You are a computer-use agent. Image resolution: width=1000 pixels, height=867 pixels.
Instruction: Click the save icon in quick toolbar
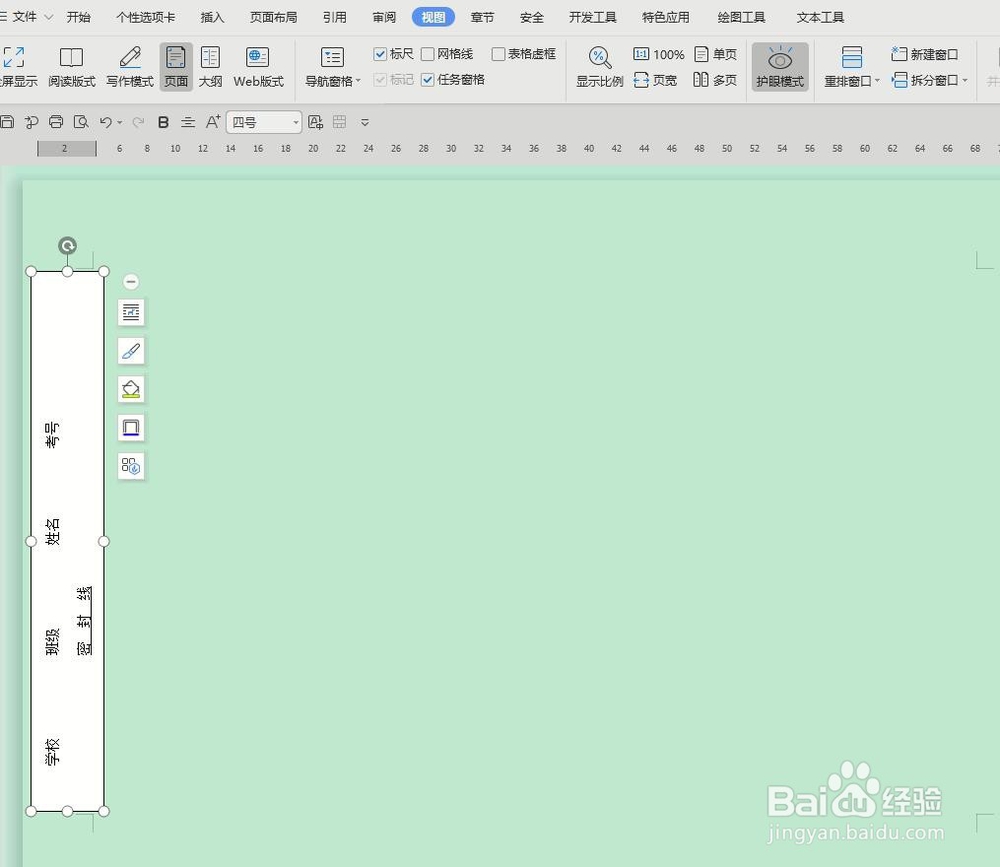tap(7, 122)
